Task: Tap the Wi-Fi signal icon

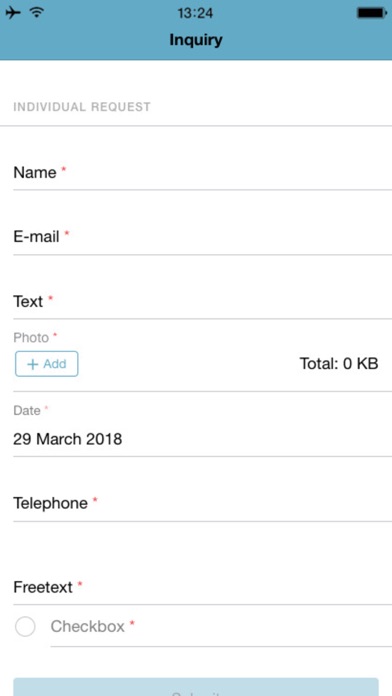Action: pos(37,12)
